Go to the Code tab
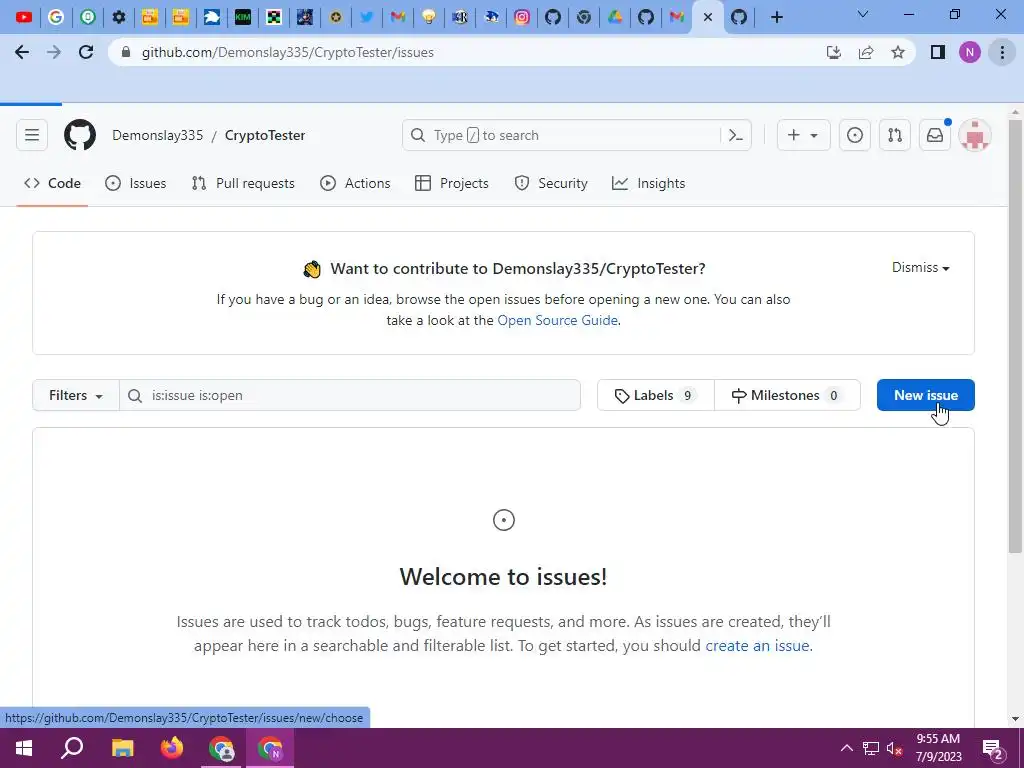The width and height of the screenshot is (1024, 768). (52, 184)
